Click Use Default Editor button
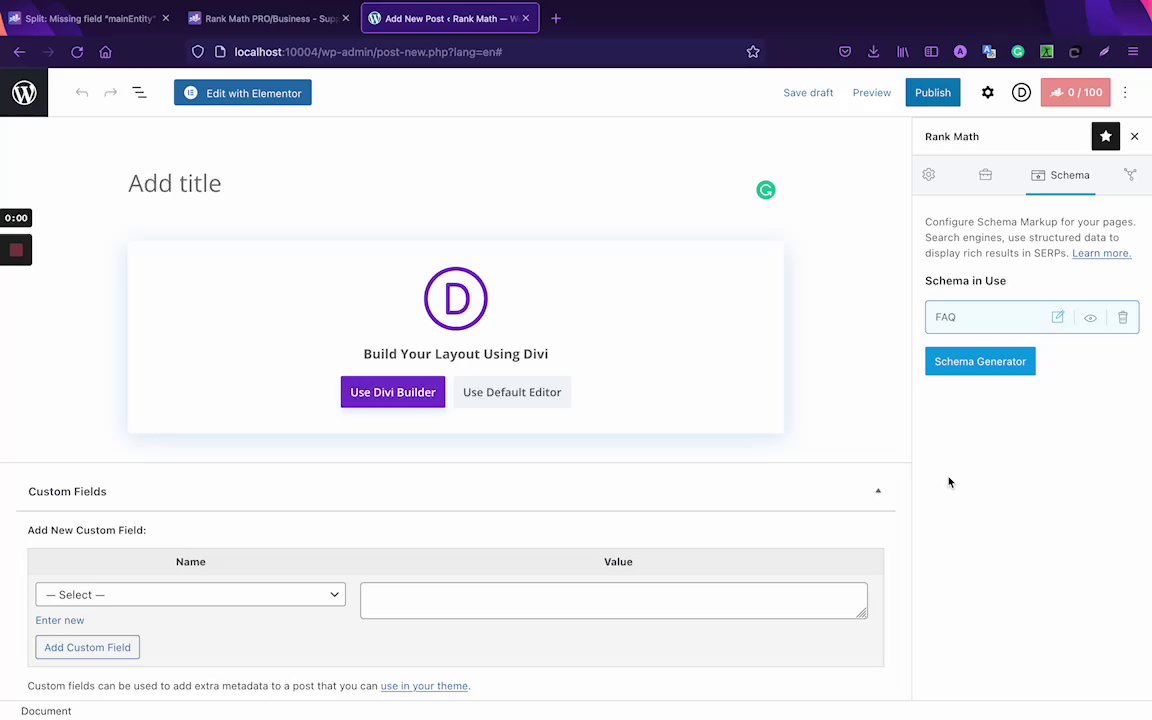 [512, 392]
